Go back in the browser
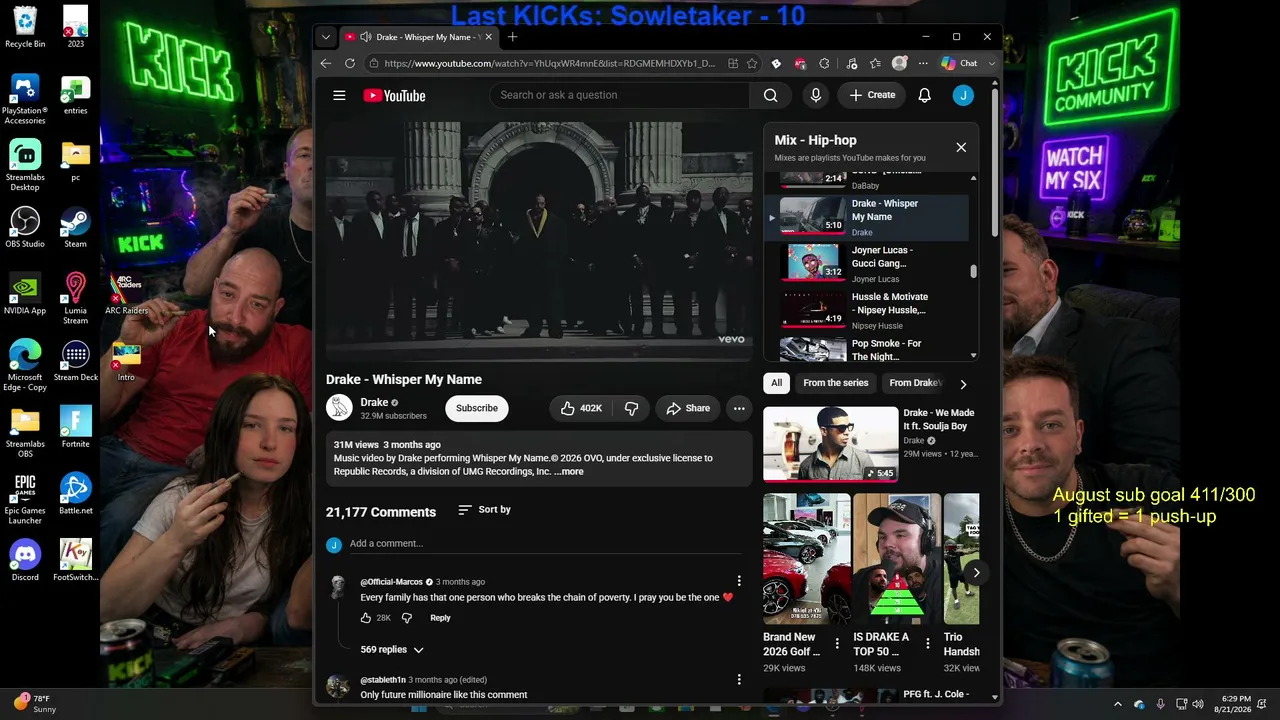1280x720 pixels. point(326,63)
